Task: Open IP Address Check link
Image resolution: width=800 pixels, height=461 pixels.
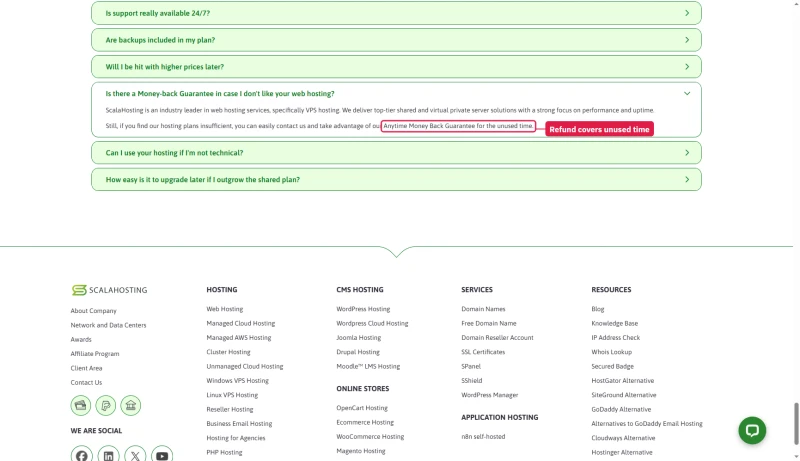Action: pyautogui.click(x=615, y=338)
